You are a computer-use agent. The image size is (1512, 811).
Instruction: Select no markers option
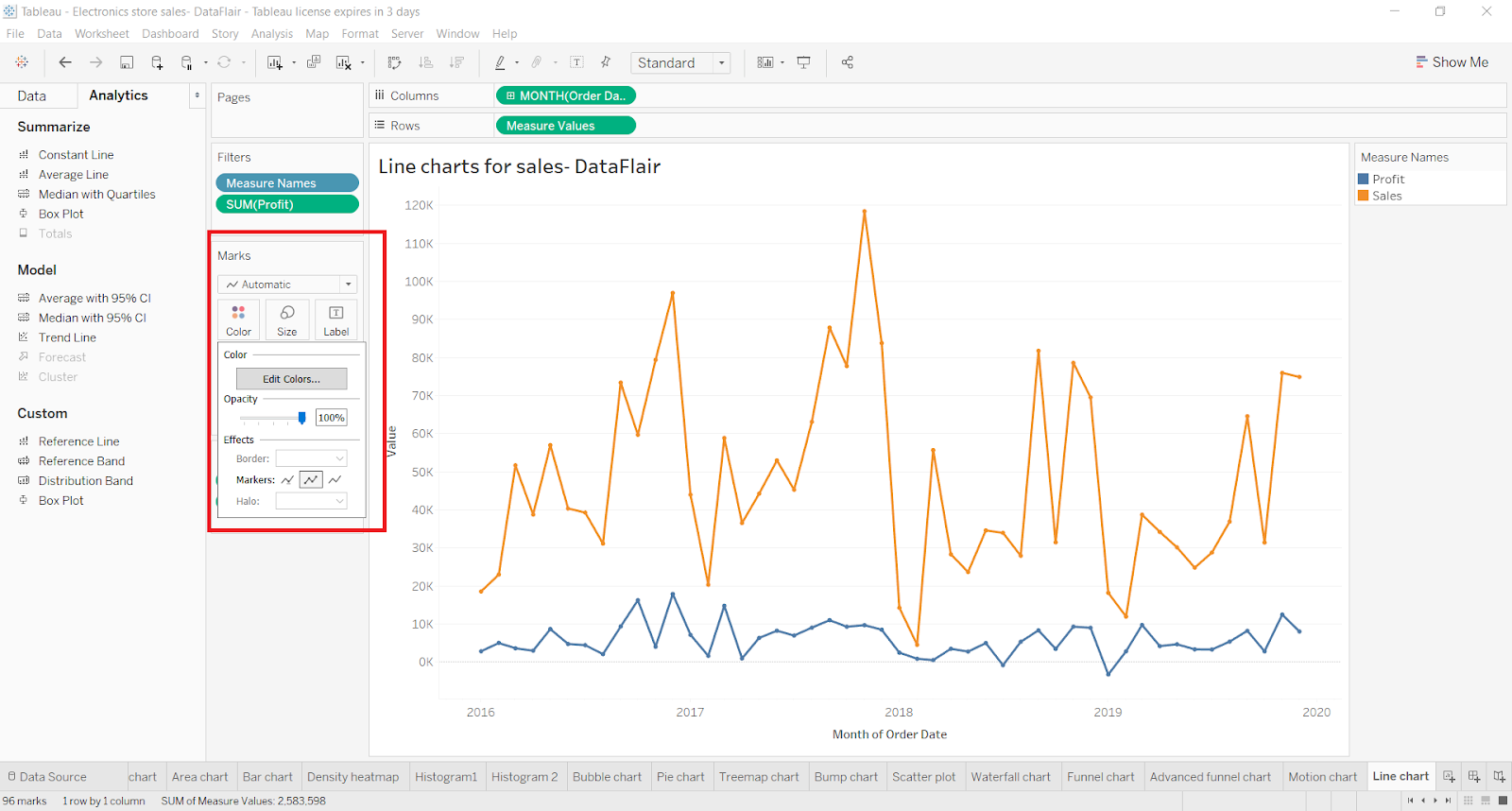(335, 480)
